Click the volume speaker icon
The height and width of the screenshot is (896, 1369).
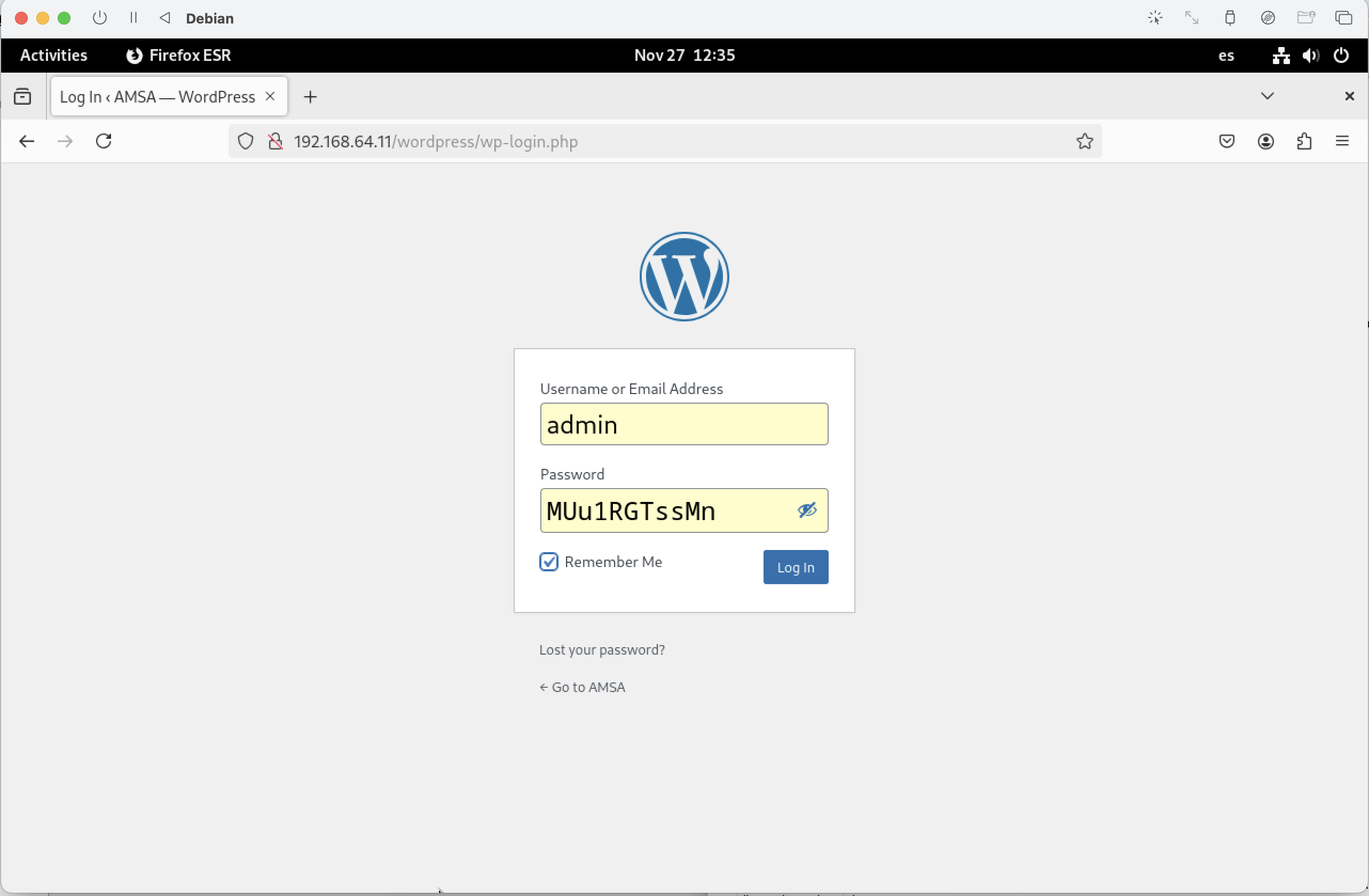(1311, 55)
